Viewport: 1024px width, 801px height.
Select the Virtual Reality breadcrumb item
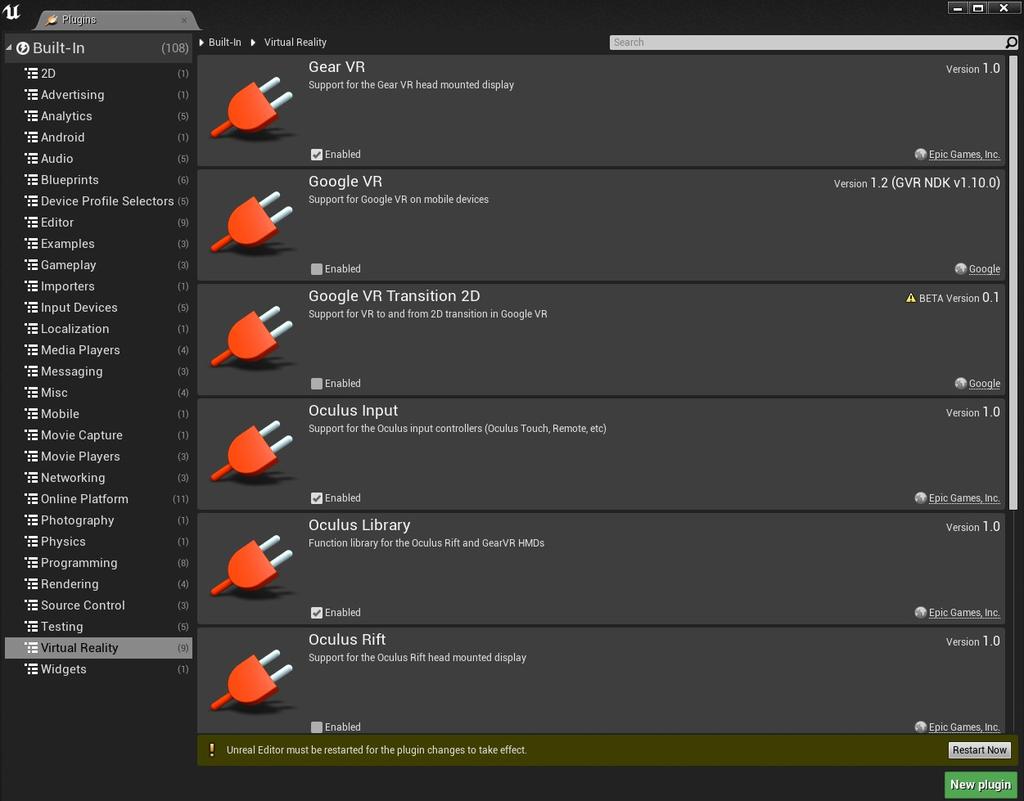click(x=295, y=42)
